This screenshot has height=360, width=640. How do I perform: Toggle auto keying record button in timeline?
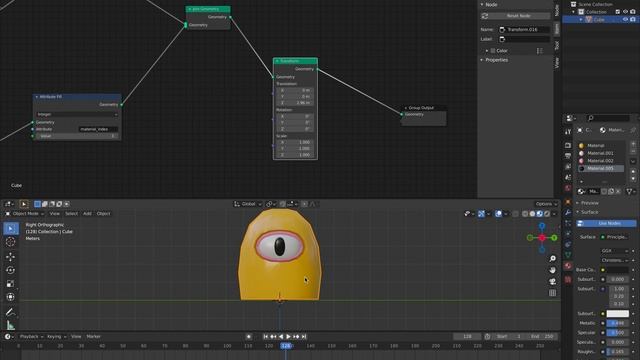pos(249,336)
